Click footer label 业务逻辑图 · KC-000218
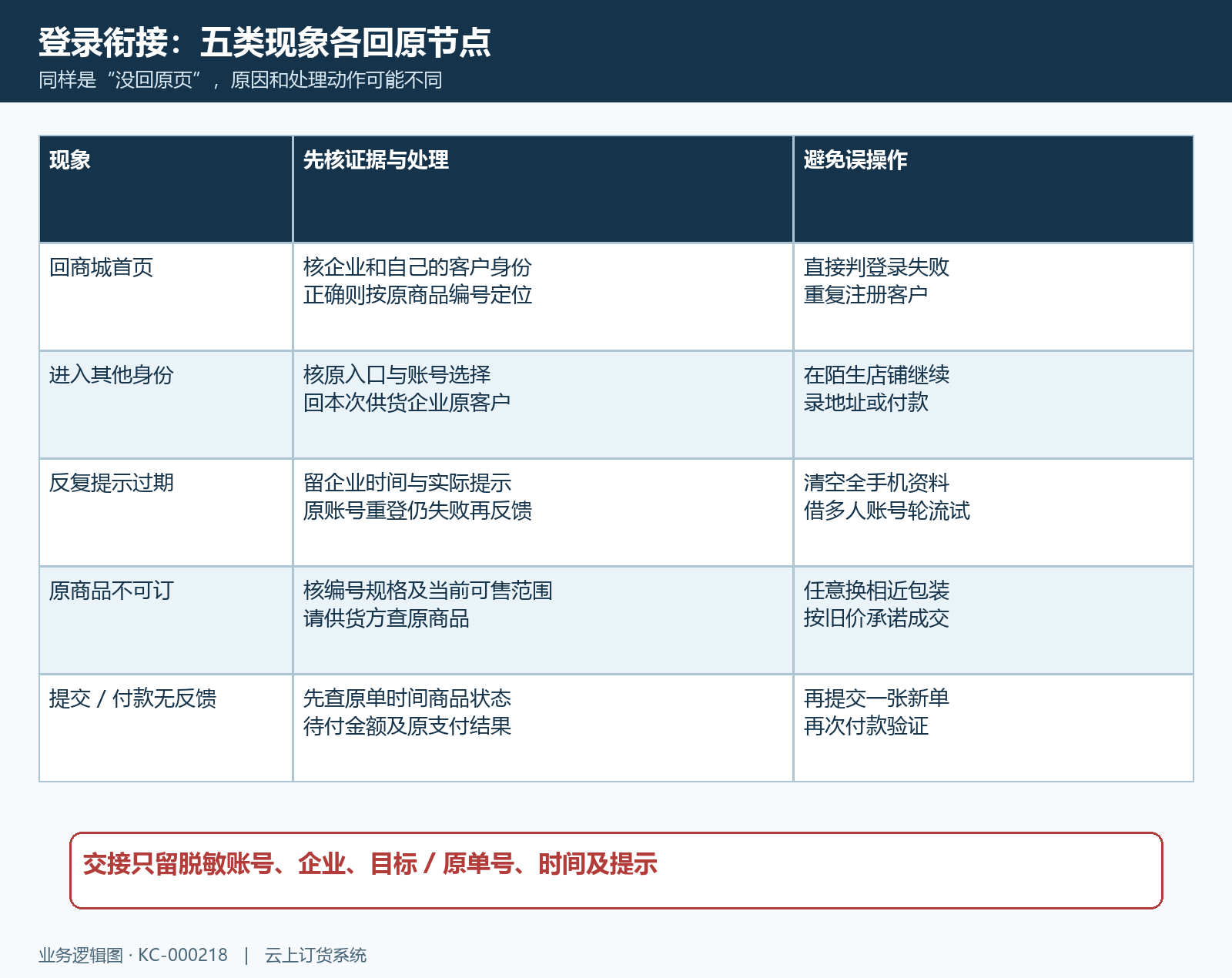 click(x=133, y=956)
